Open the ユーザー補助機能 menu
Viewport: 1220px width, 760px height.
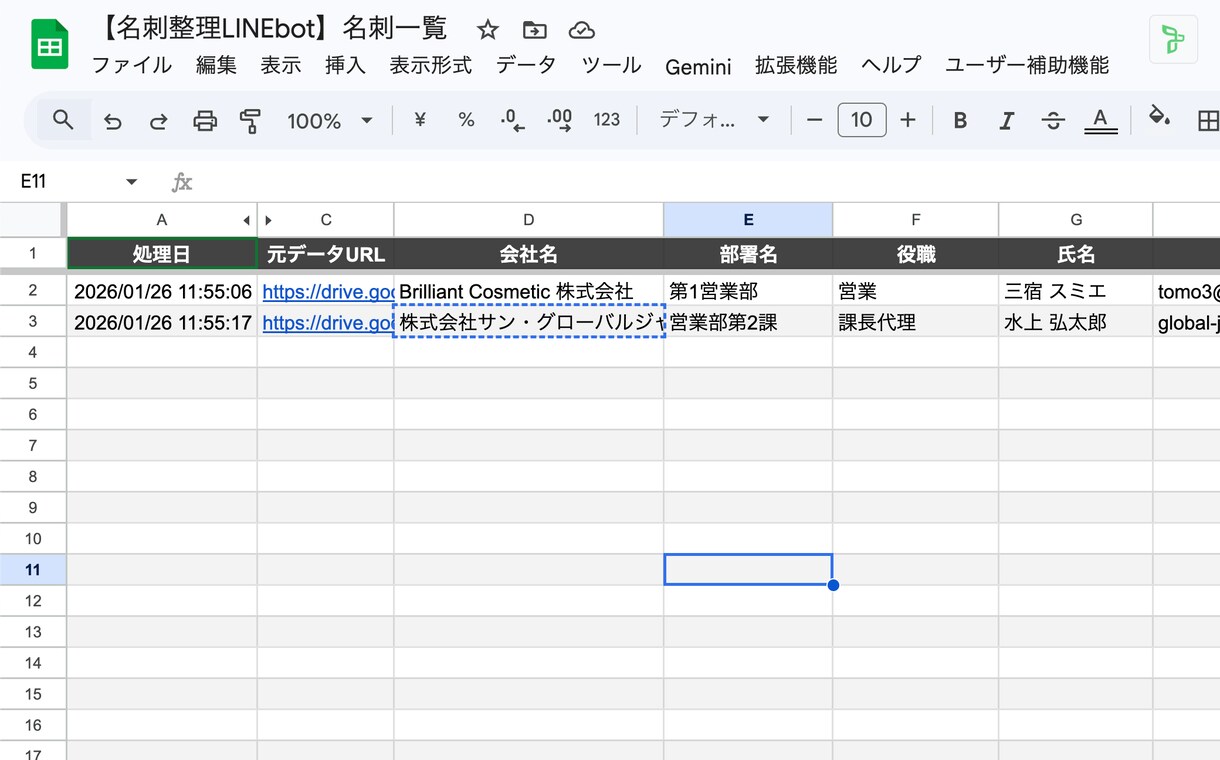[1027, 66]
